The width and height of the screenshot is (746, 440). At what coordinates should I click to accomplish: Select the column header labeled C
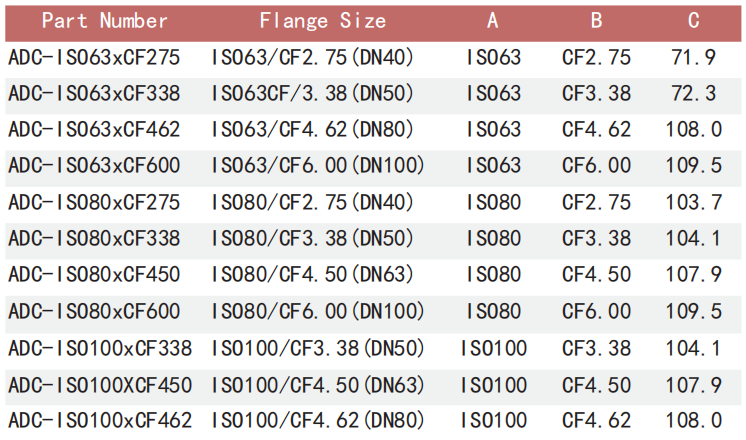click(692, 21)
